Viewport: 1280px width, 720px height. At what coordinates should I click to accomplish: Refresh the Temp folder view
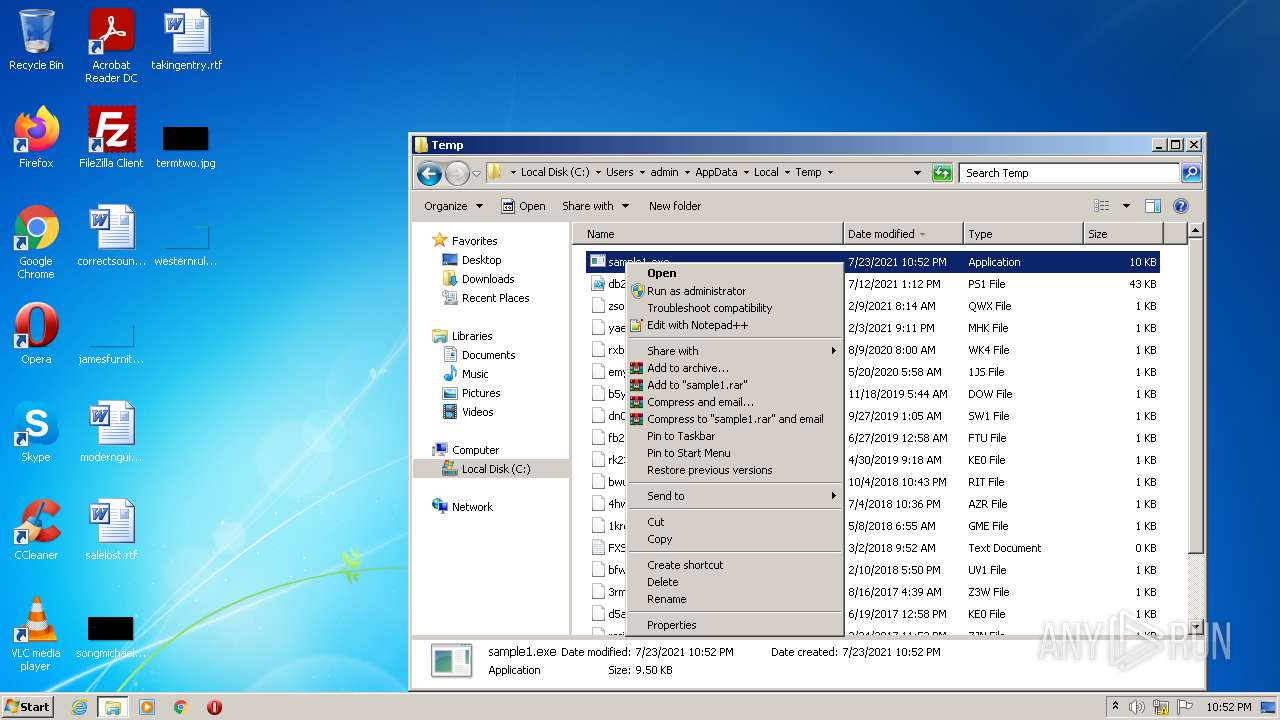coord(942,173)
